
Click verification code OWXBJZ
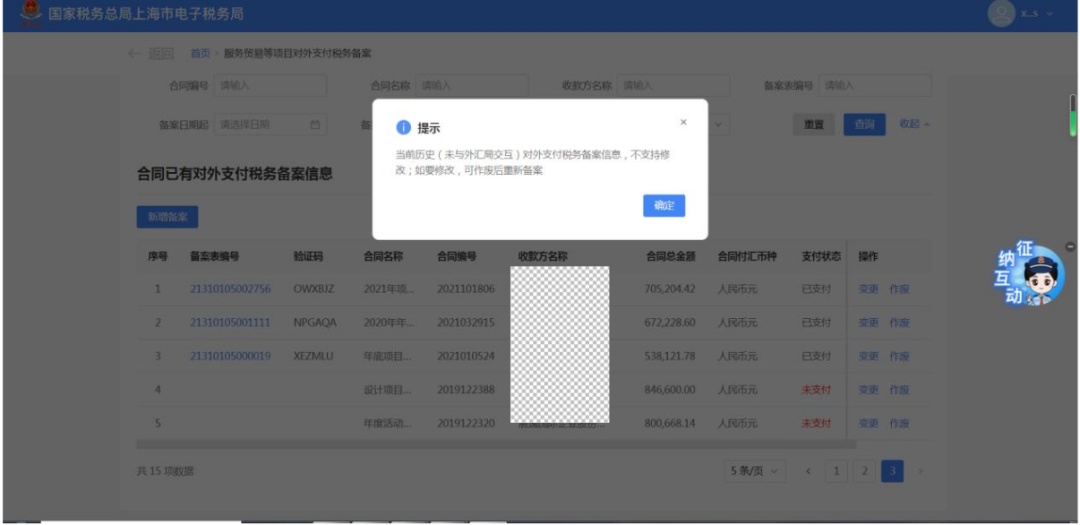coord(313,289)
